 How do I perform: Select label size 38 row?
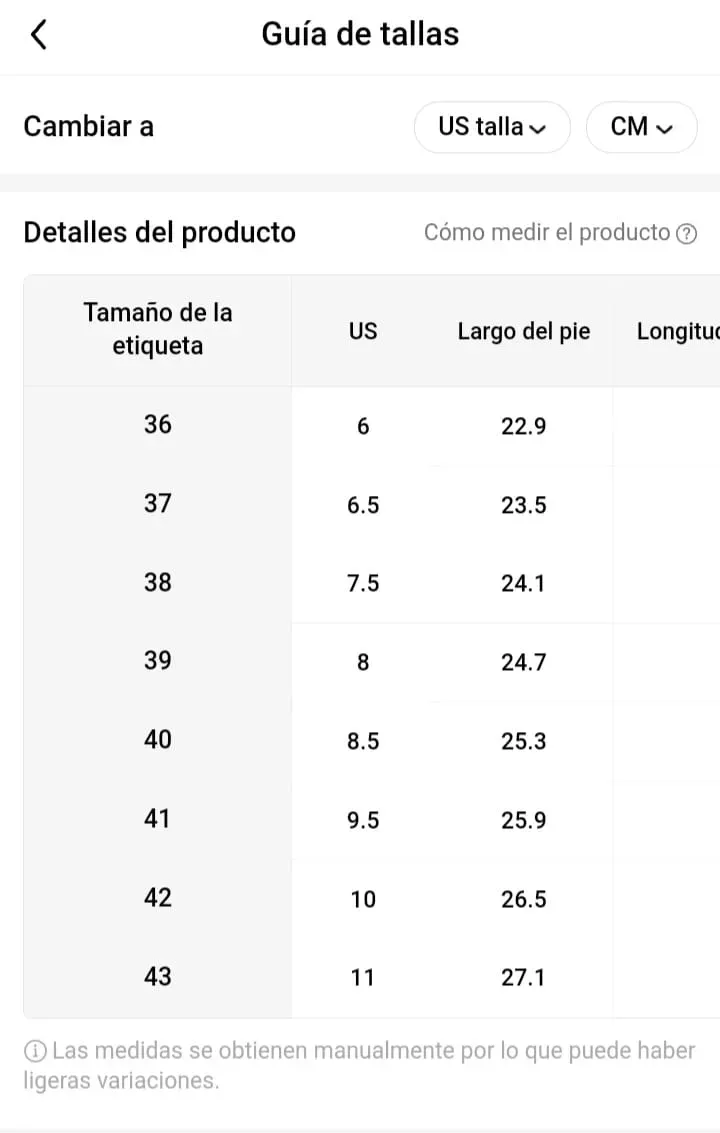(x=158, y=583)
